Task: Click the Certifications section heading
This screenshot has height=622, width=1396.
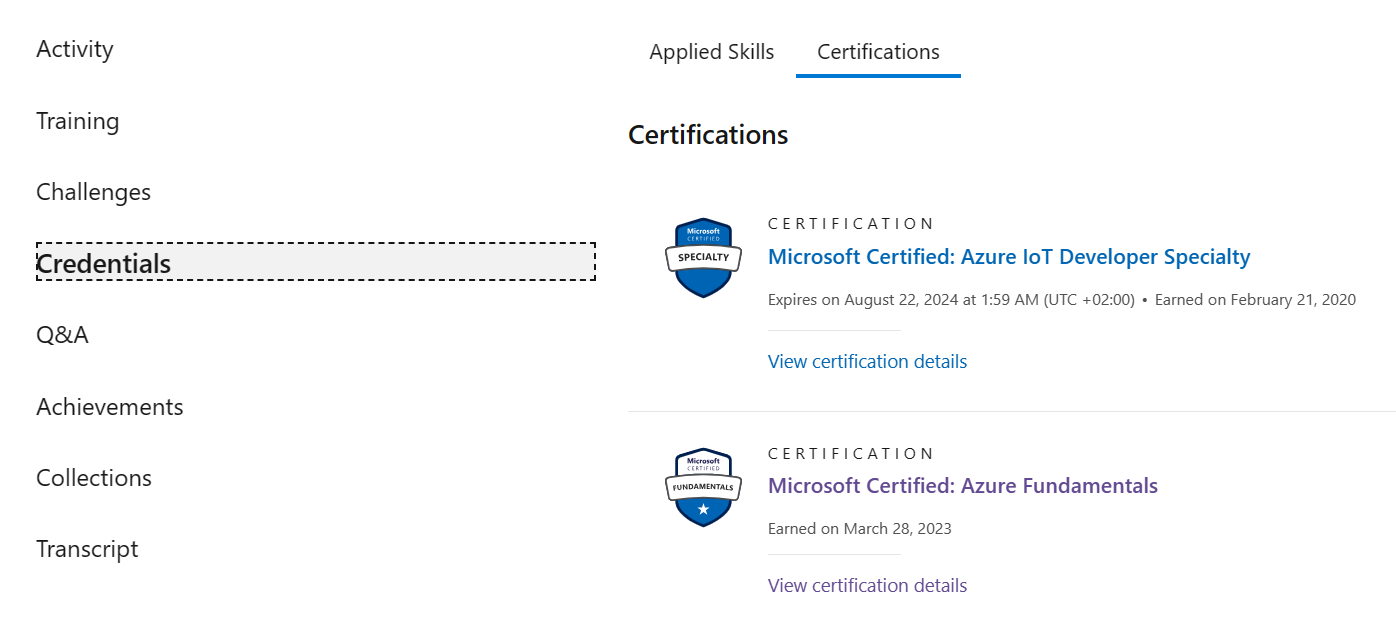Action: point(708,135)
